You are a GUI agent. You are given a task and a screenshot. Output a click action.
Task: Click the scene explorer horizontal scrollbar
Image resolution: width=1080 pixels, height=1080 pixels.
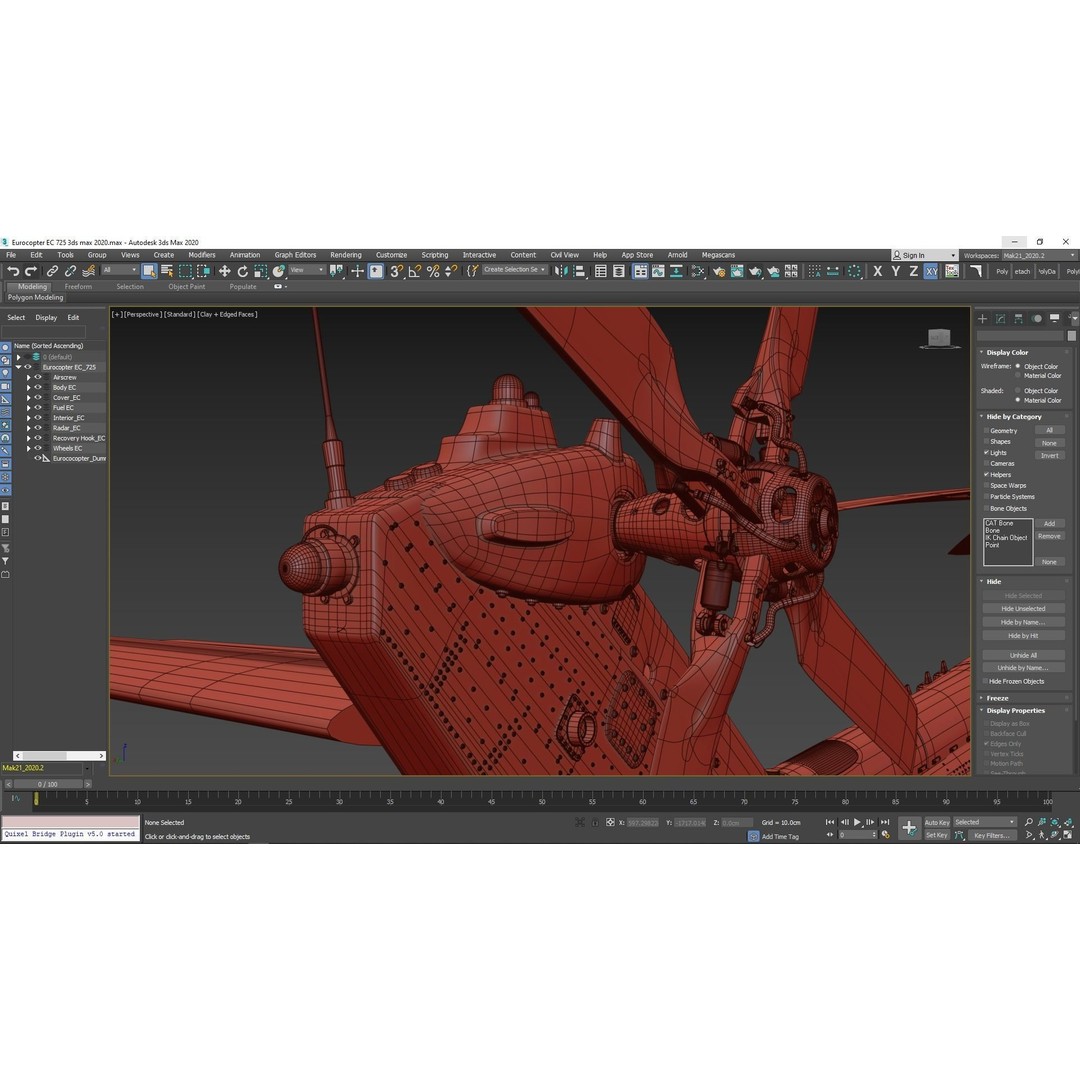point(59,756)
